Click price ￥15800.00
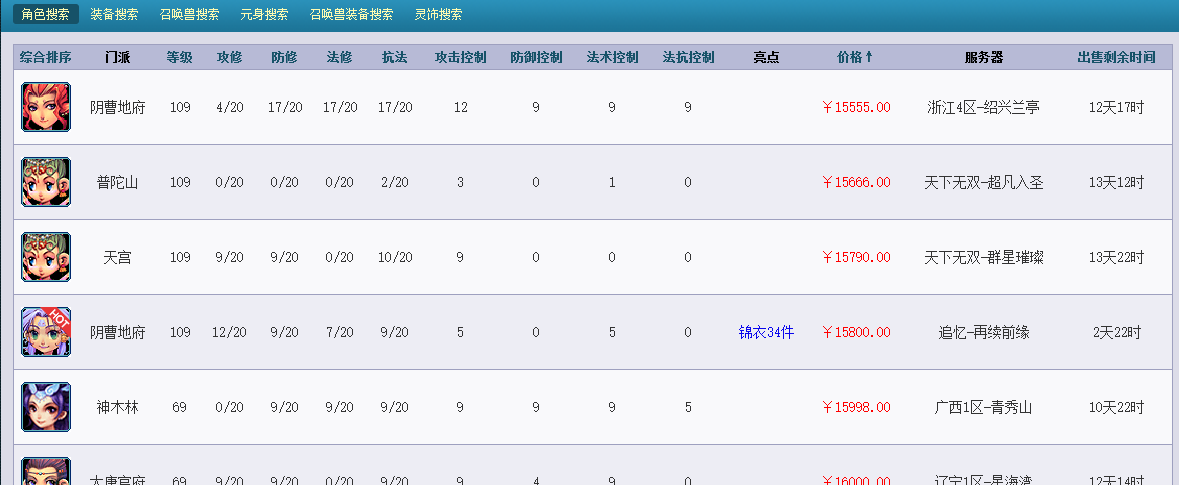 tap(856, 332)
